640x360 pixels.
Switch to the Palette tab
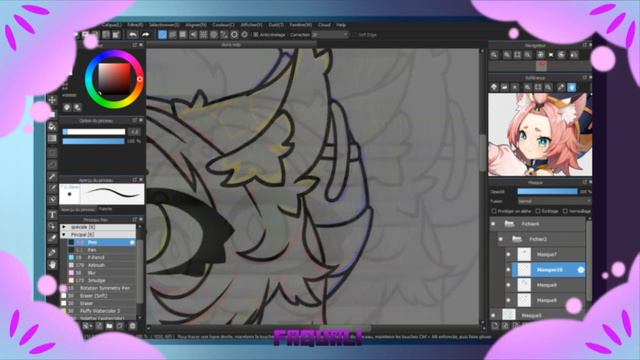pyautogui.click(x=105, y=209)
